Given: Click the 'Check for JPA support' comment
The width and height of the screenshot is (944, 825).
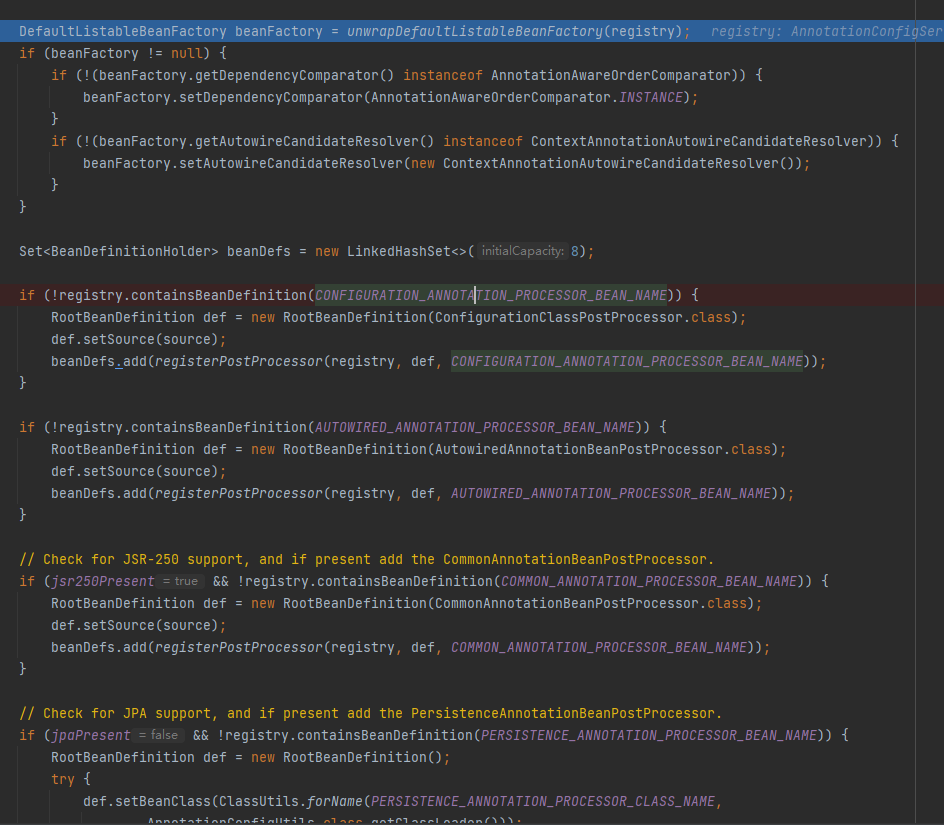Looking at the screenshot, I should click(x=370, y=714).
